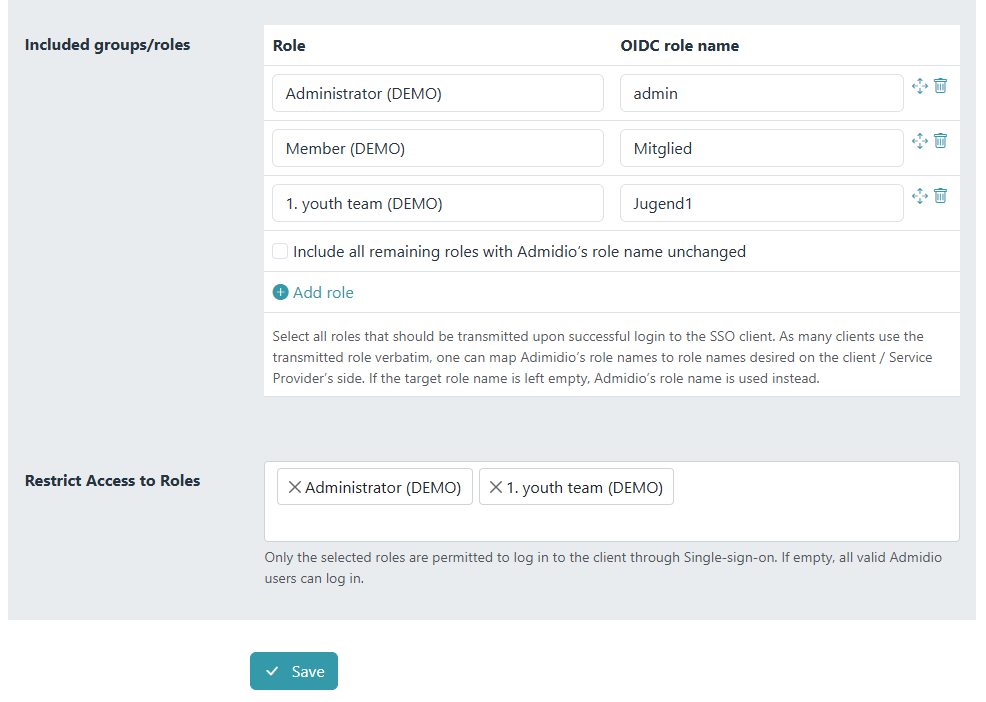Open the Administrator (DEMO) role selector

pos(437,93)
